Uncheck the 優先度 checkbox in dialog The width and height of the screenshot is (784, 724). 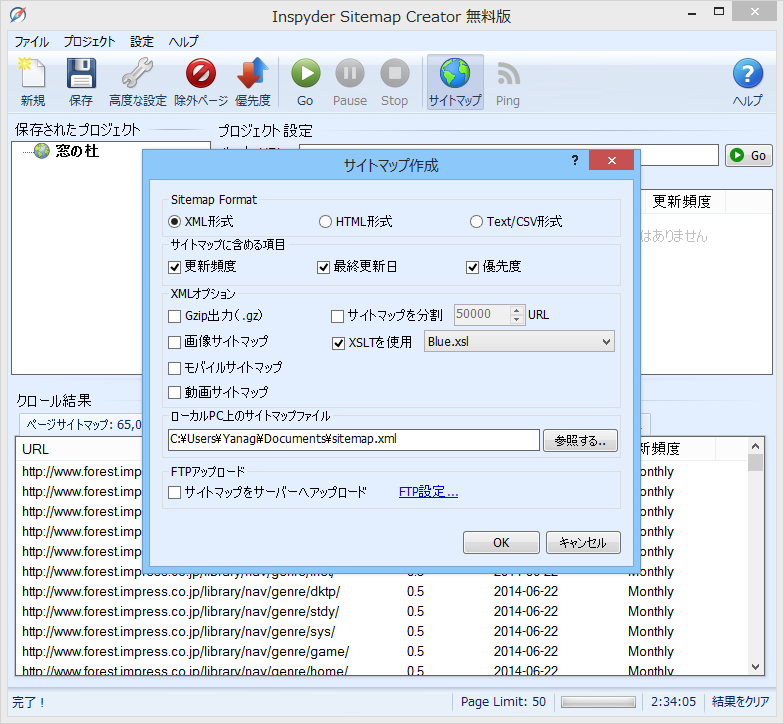[x=472, y=268]
